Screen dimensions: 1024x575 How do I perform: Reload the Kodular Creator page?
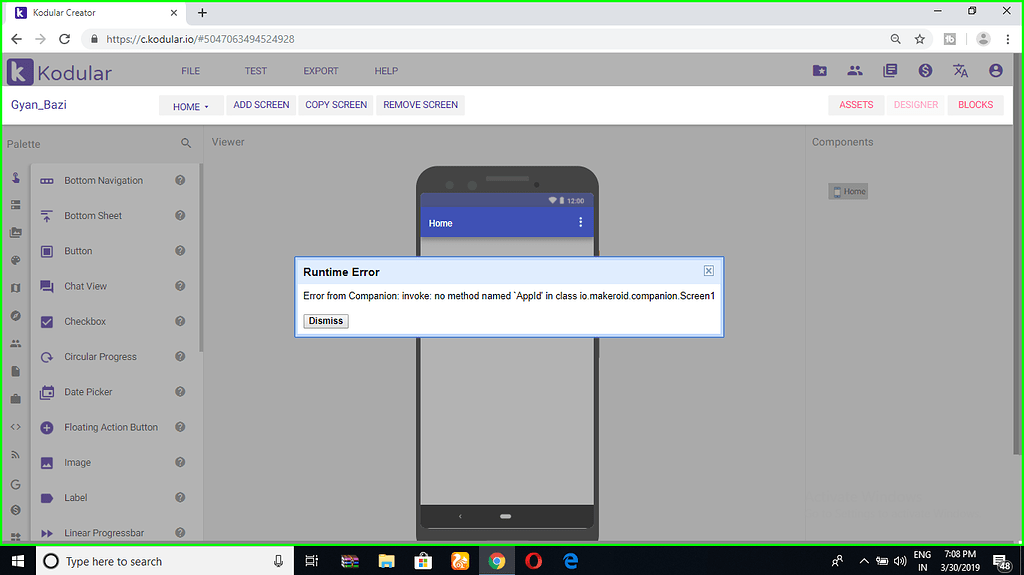[x=64, y=39]
